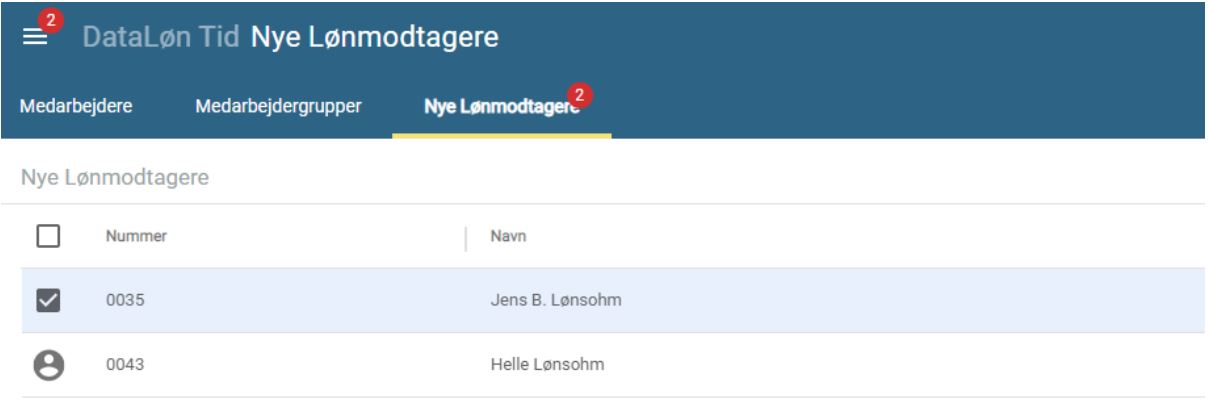
Task: Click the red notification badge on menu
Action: (50, 21)
